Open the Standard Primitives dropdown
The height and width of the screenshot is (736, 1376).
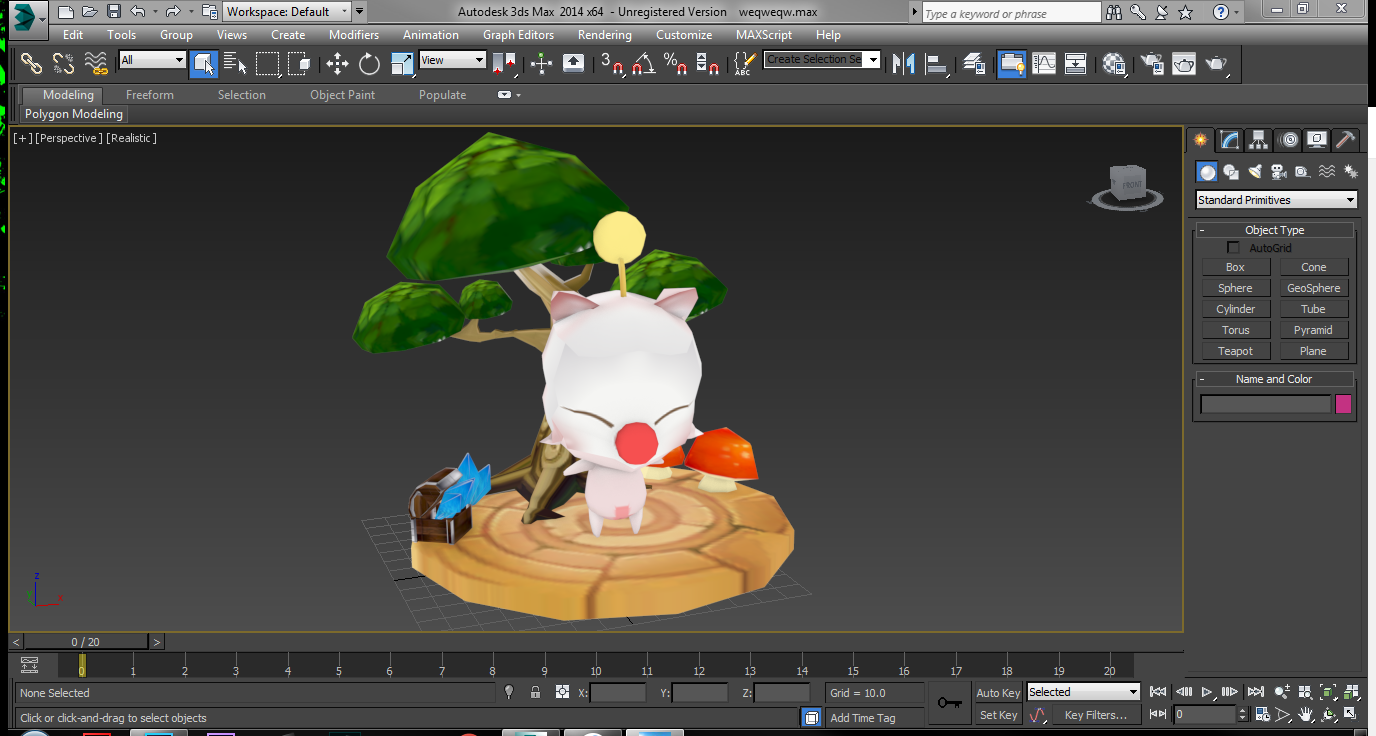pos(1276,200)
